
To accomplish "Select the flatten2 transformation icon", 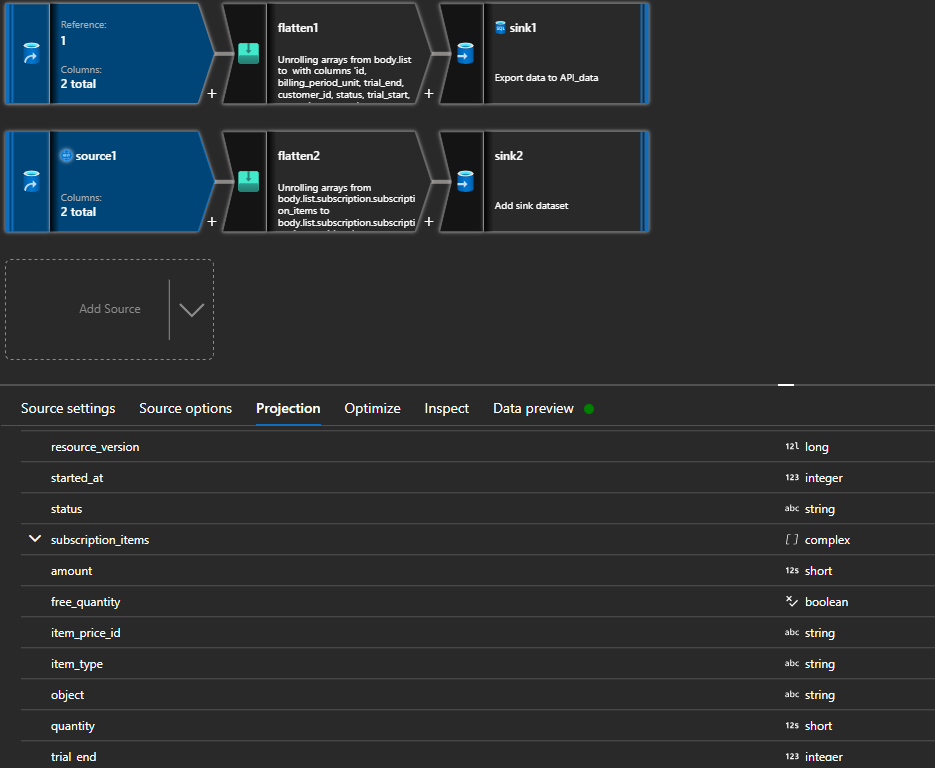I will [248, 181].
